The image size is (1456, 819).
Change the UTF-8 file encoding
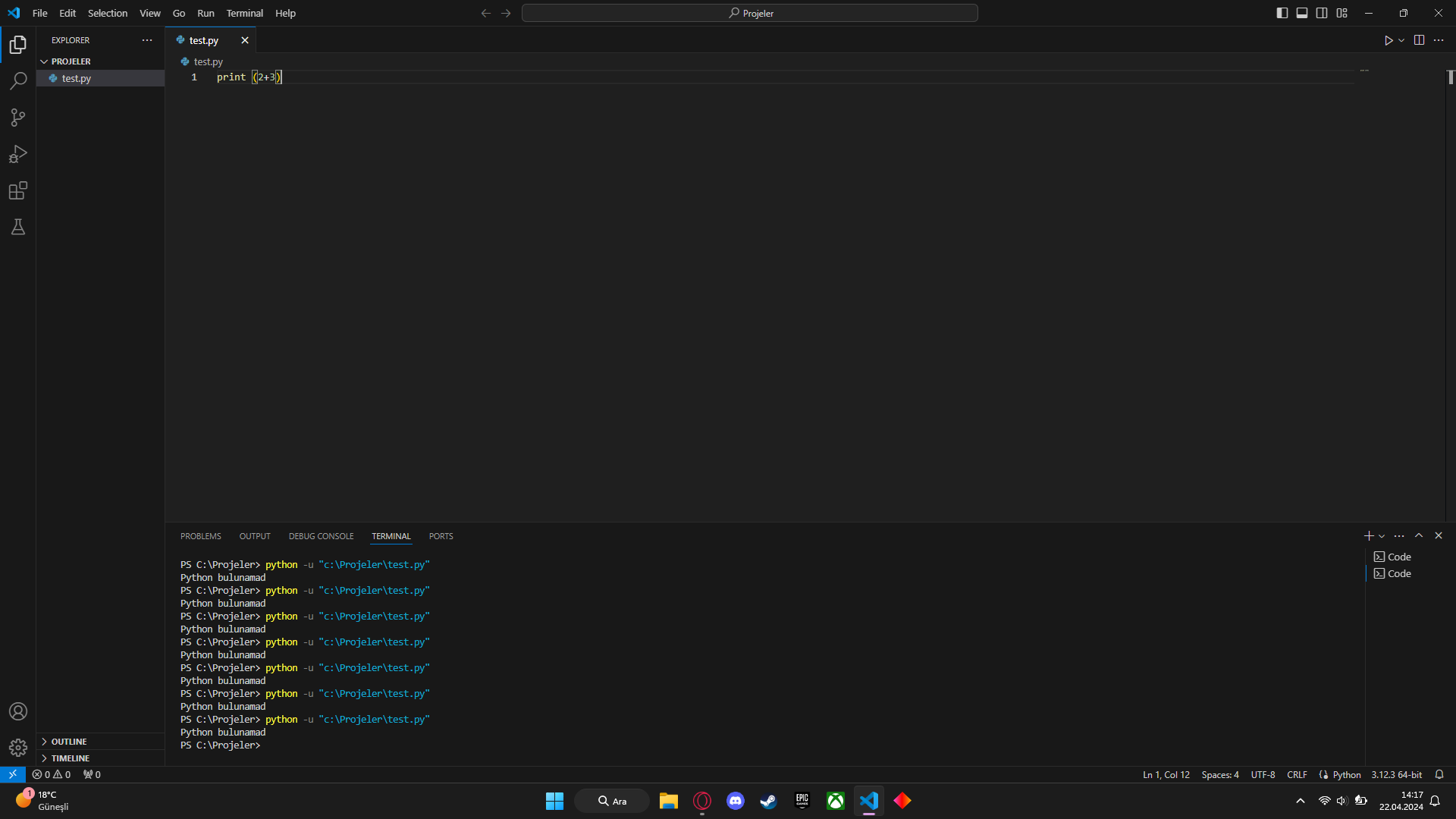[x=1263, y=774]
